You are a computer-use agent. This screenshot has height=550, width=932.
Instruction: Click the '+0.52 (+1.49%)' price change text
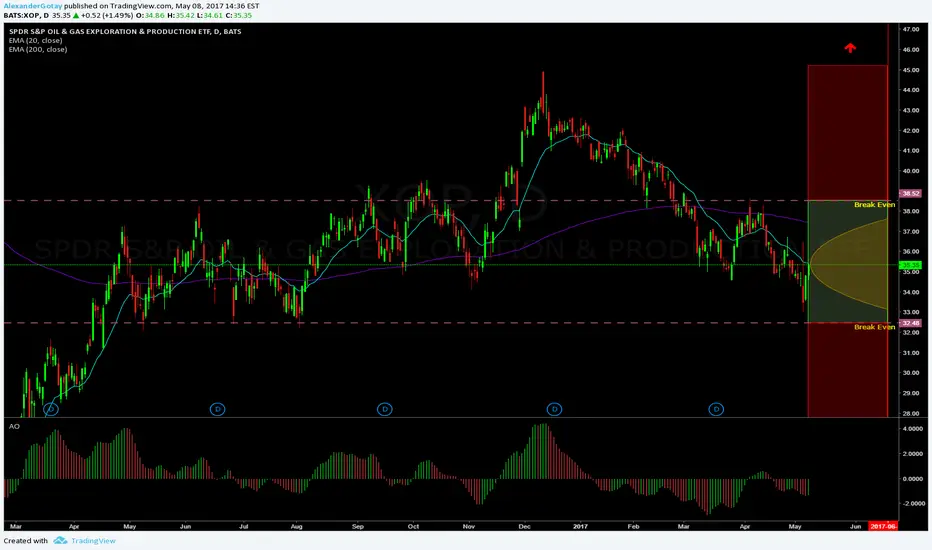pos(107,15)
